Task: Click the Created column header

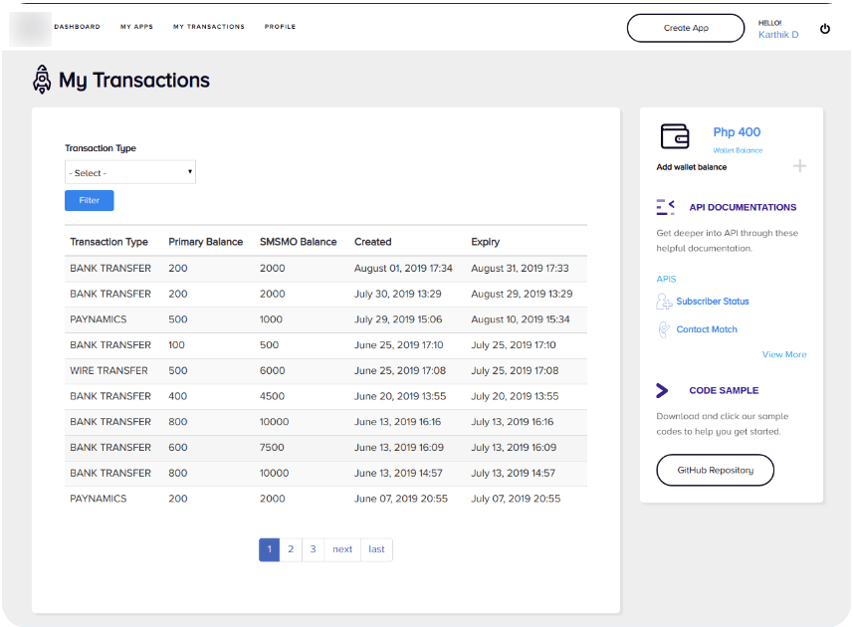Action: coord(373,242)
